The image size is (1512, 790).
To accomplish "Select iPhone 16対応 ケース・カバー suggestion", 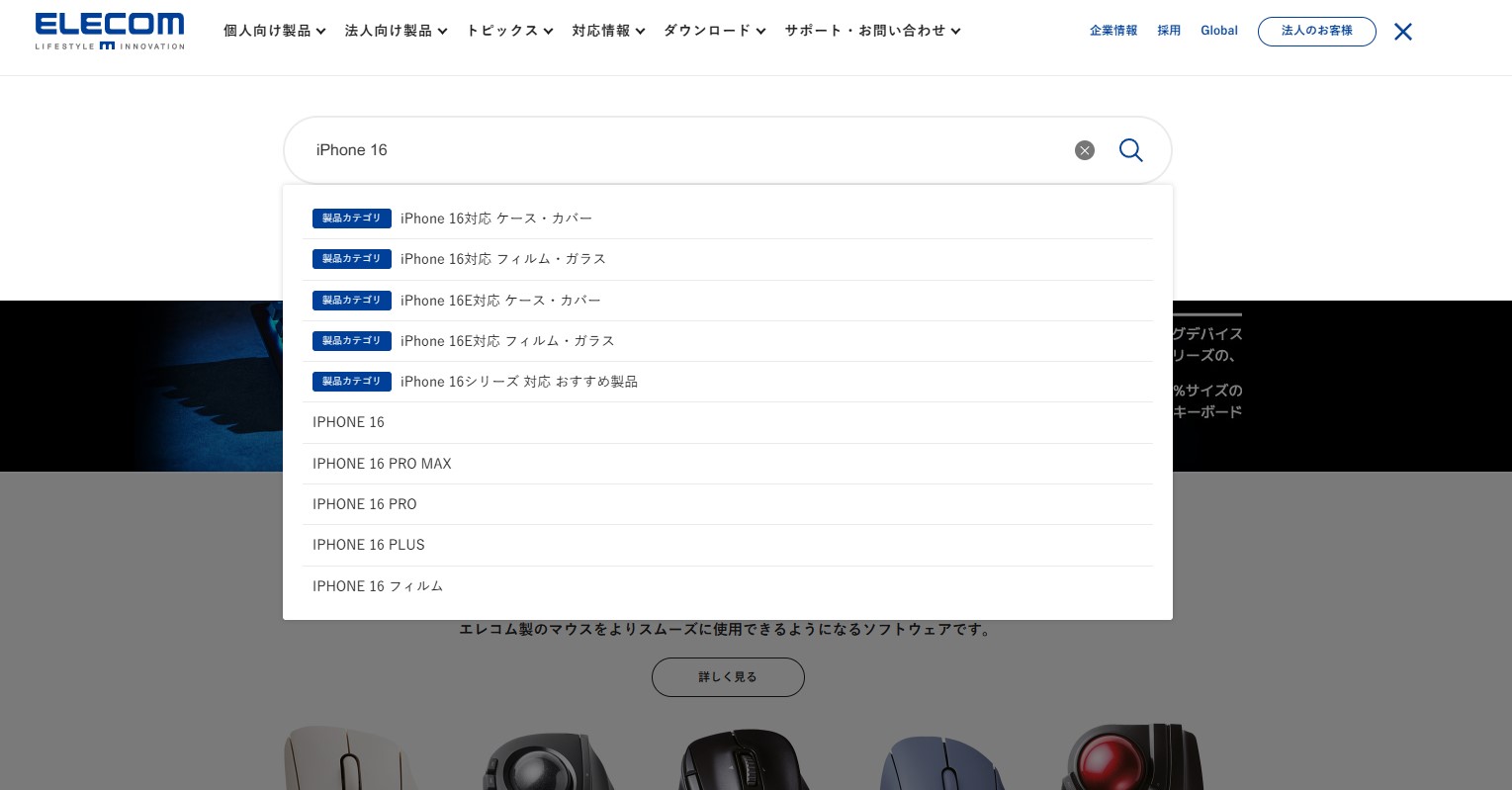I will (728, 219).
